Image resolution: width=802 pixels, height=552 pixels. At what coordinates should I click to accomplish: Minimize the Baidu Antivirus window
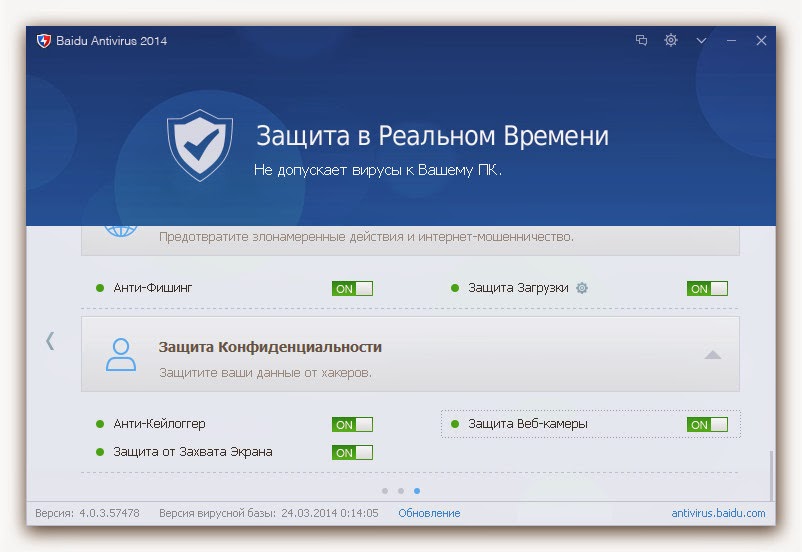point(731,40)
